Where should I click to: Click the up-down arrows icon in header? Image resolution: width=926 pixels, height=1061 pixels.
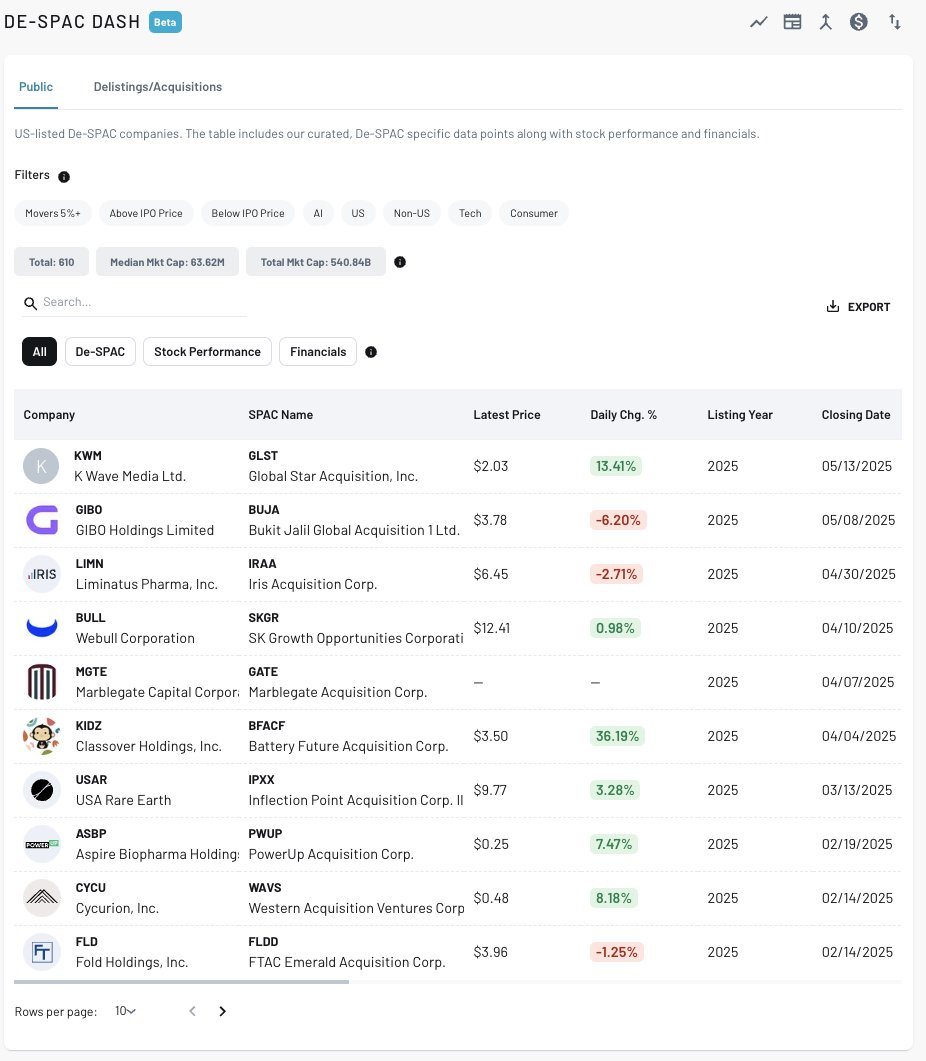point(895,22)
